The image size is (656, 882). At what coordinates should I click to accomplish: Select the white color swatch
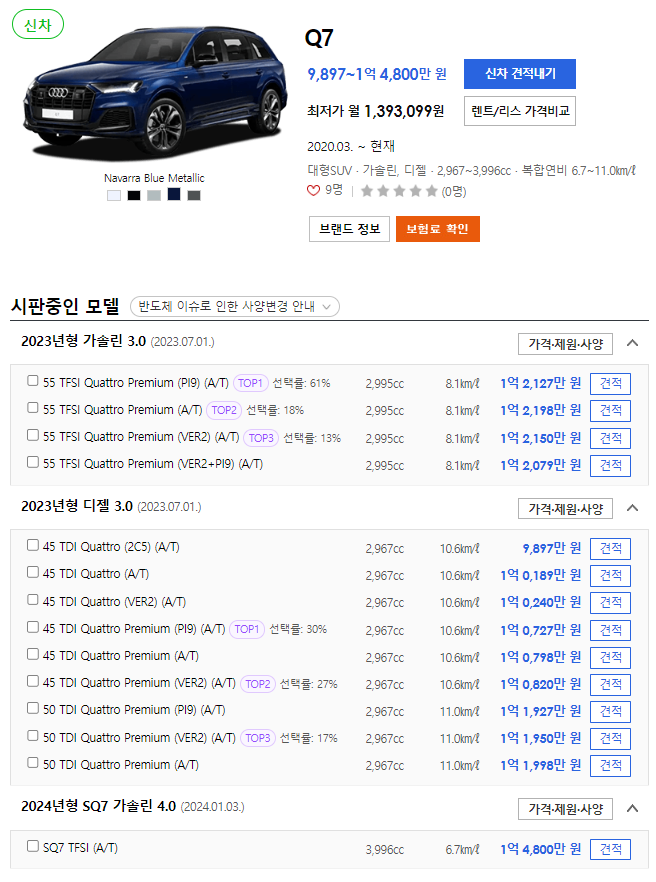[114, 195]
